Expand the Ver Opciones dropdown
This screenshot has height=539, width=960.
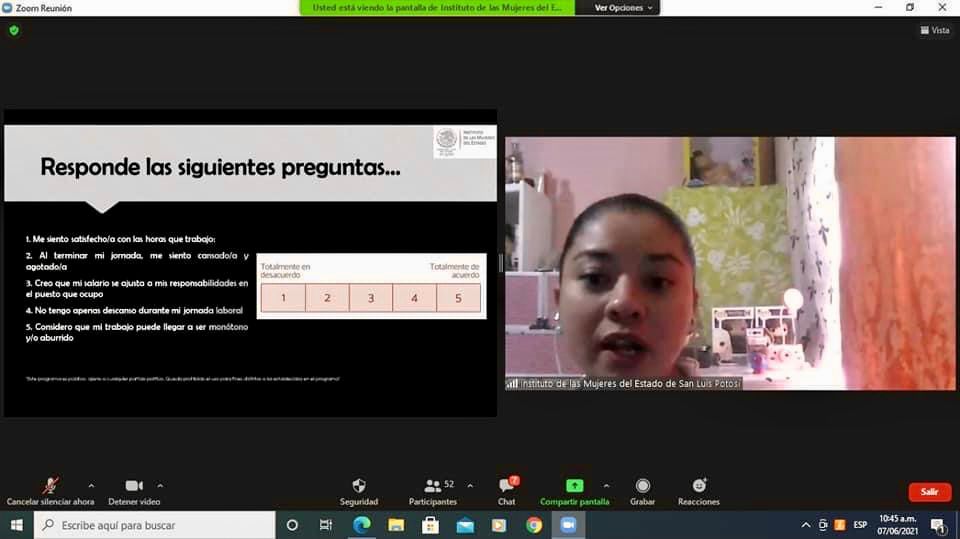pyautogui.click(x=624, y=8)
